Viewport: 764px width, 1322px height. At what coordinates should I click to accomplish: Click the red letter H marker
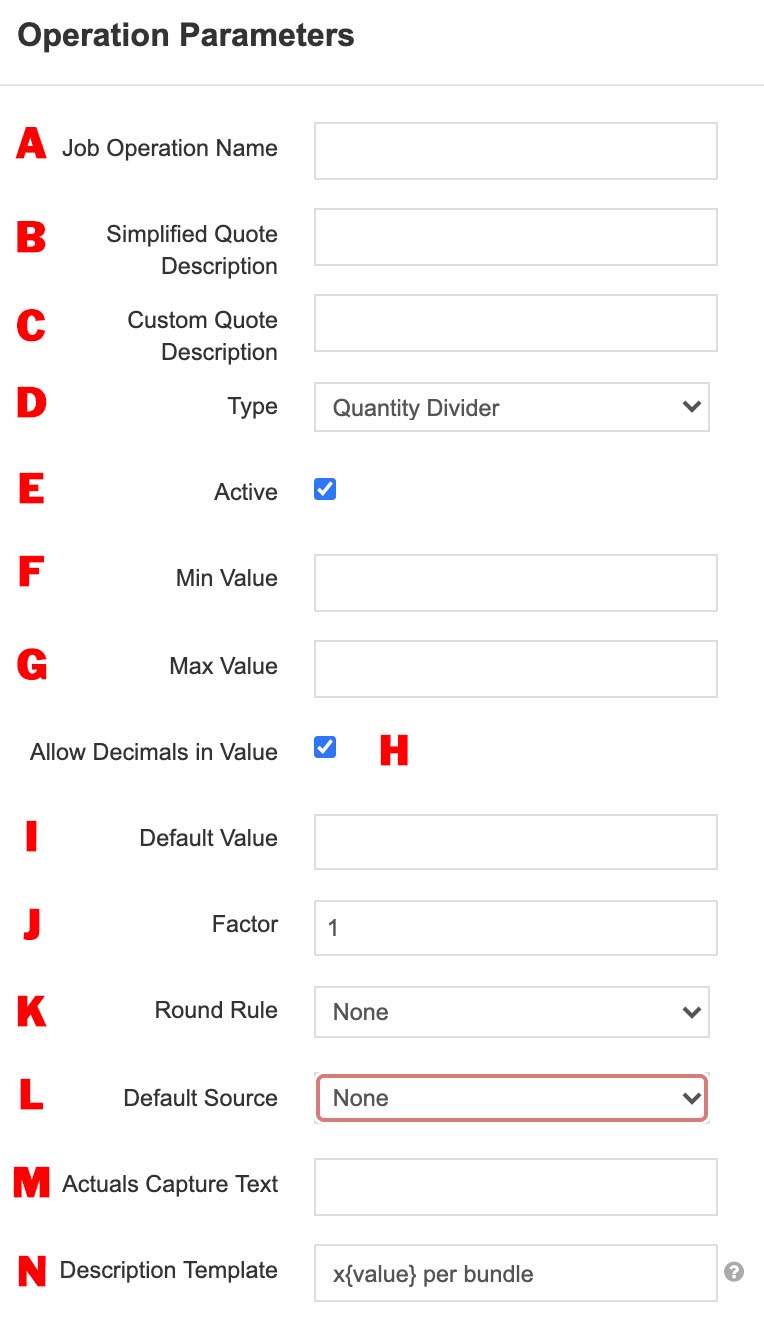point(394,751)
